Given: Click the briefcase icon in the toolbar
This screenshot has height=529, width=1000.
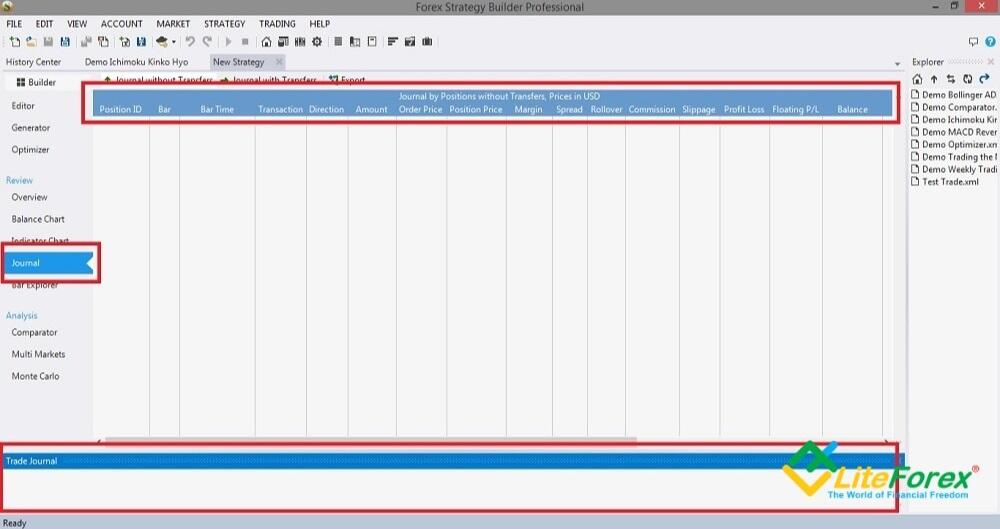Looking at the screenshot, I should coord(427,42).
